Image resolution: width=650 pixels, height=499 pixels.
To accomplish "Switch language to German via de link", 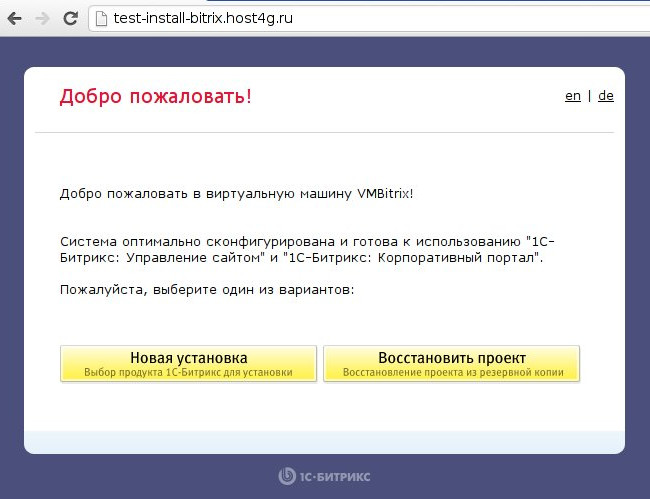I will point(606,96).
